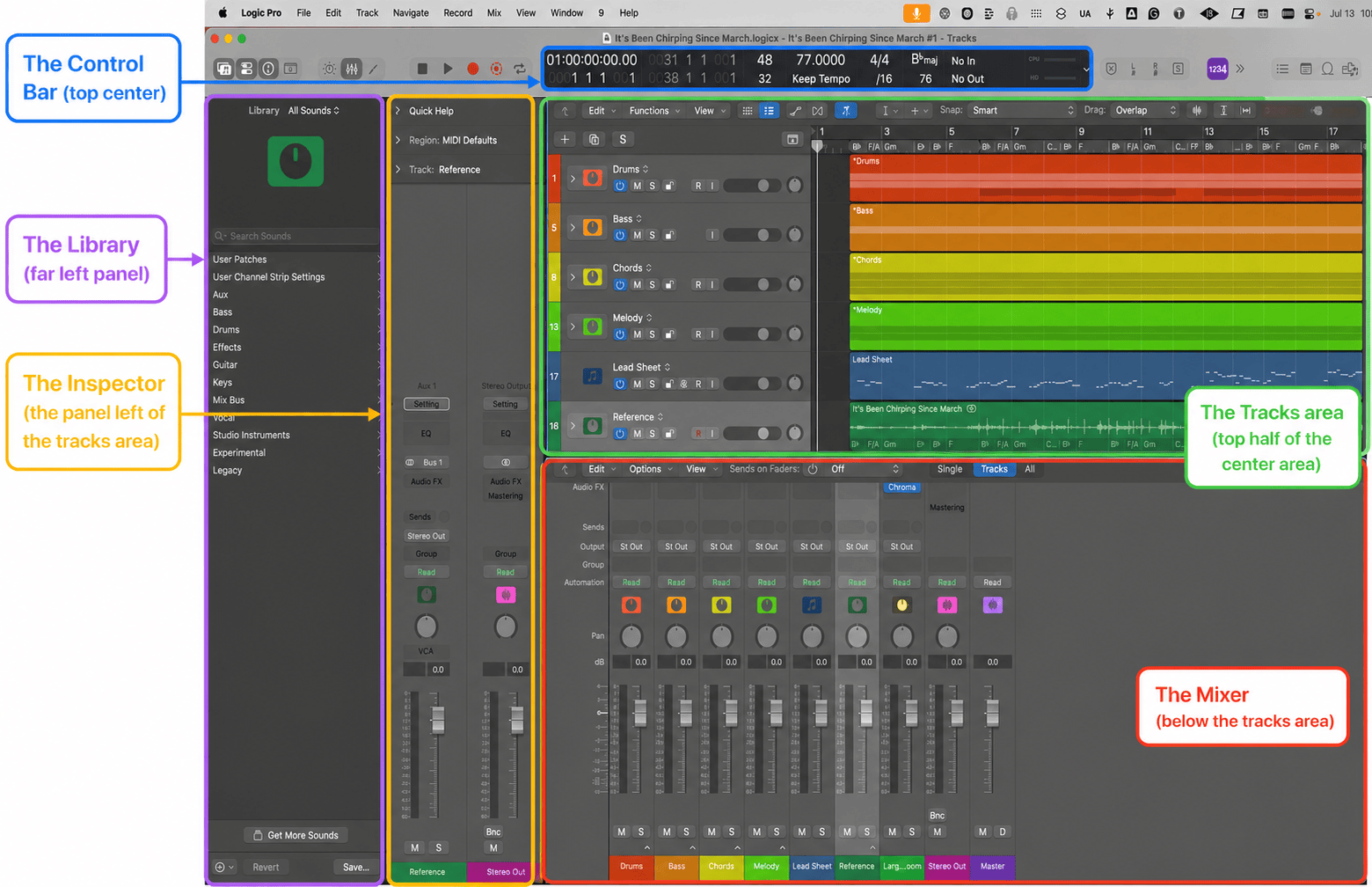Viewport: 1372px width, 887px height.
Task: Click the Search Sounds field
Action: coord(296,236)
